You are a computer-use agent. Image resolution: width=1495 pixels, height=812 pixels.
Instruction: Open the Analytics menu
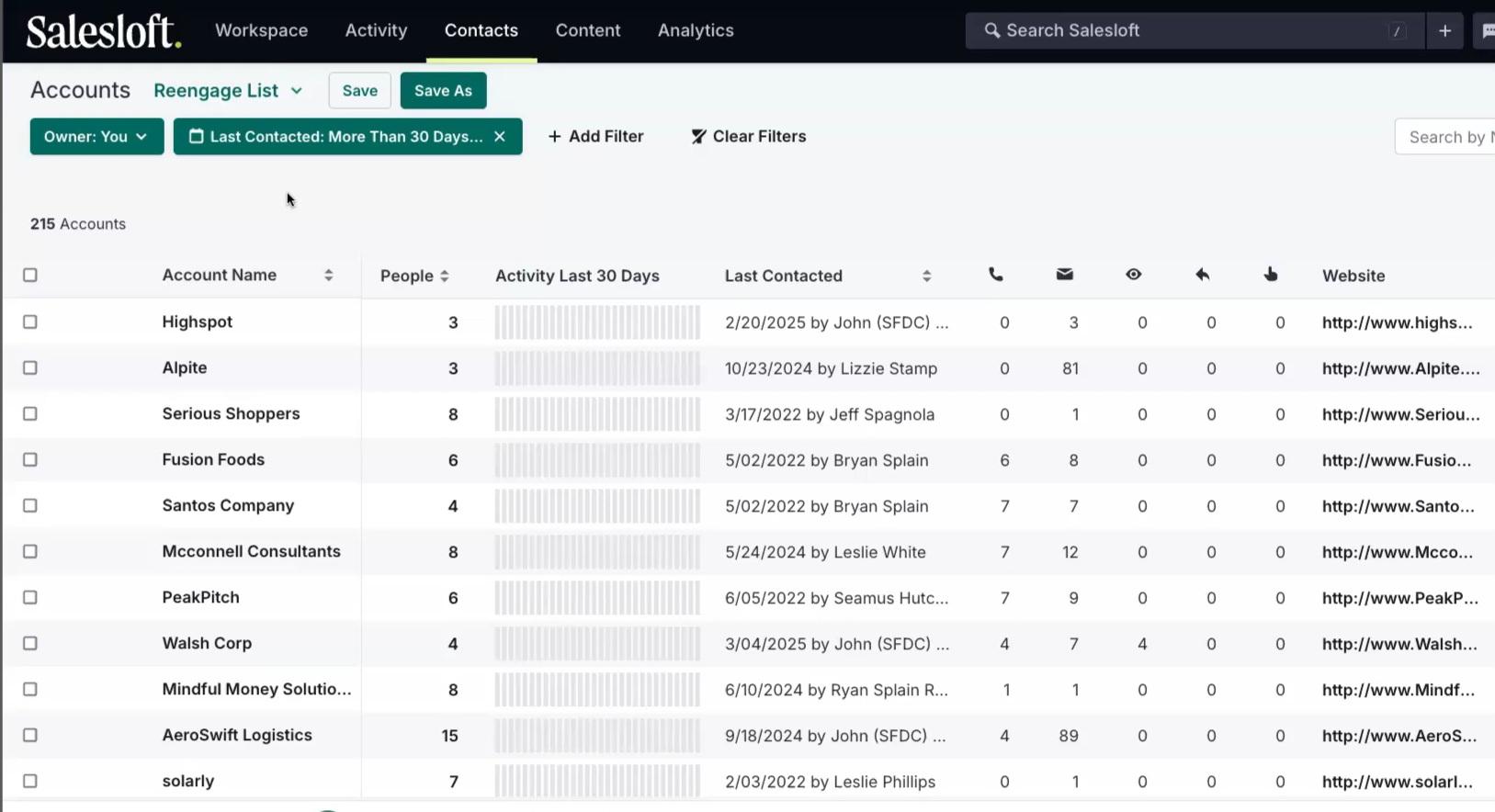tap(696, 30)
